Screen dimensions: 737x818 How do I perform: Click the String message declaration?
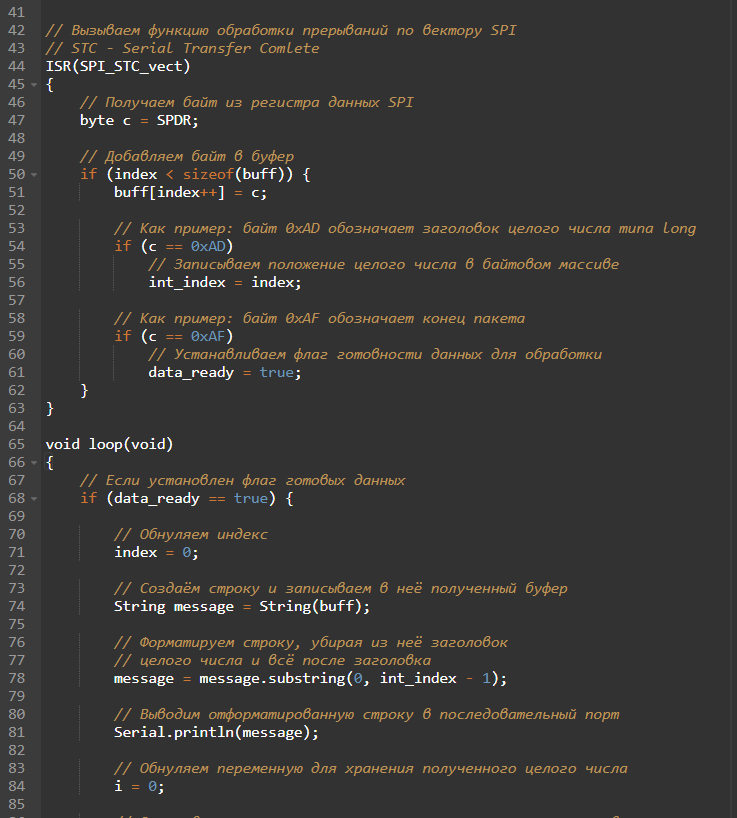click(x=242, y=606)
